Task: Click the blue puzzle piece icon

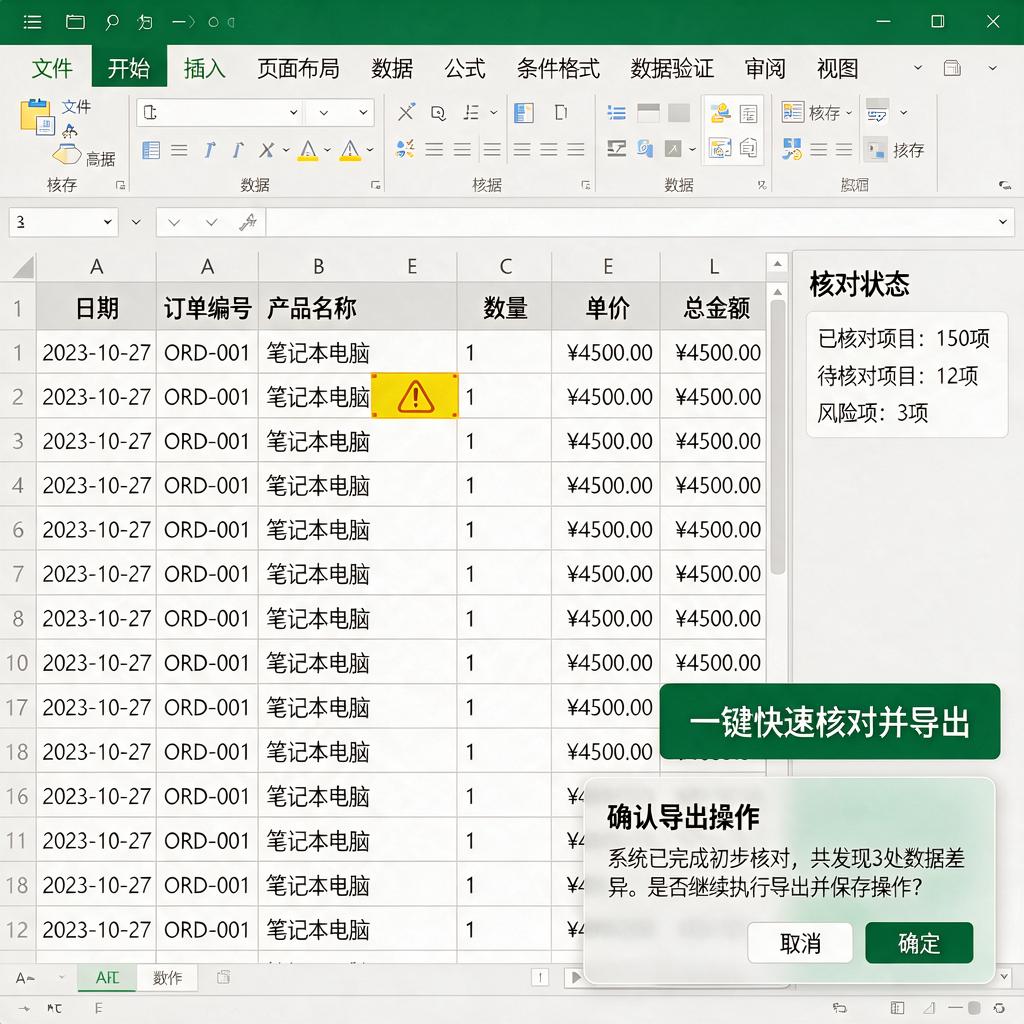Action: pos(792,149)
